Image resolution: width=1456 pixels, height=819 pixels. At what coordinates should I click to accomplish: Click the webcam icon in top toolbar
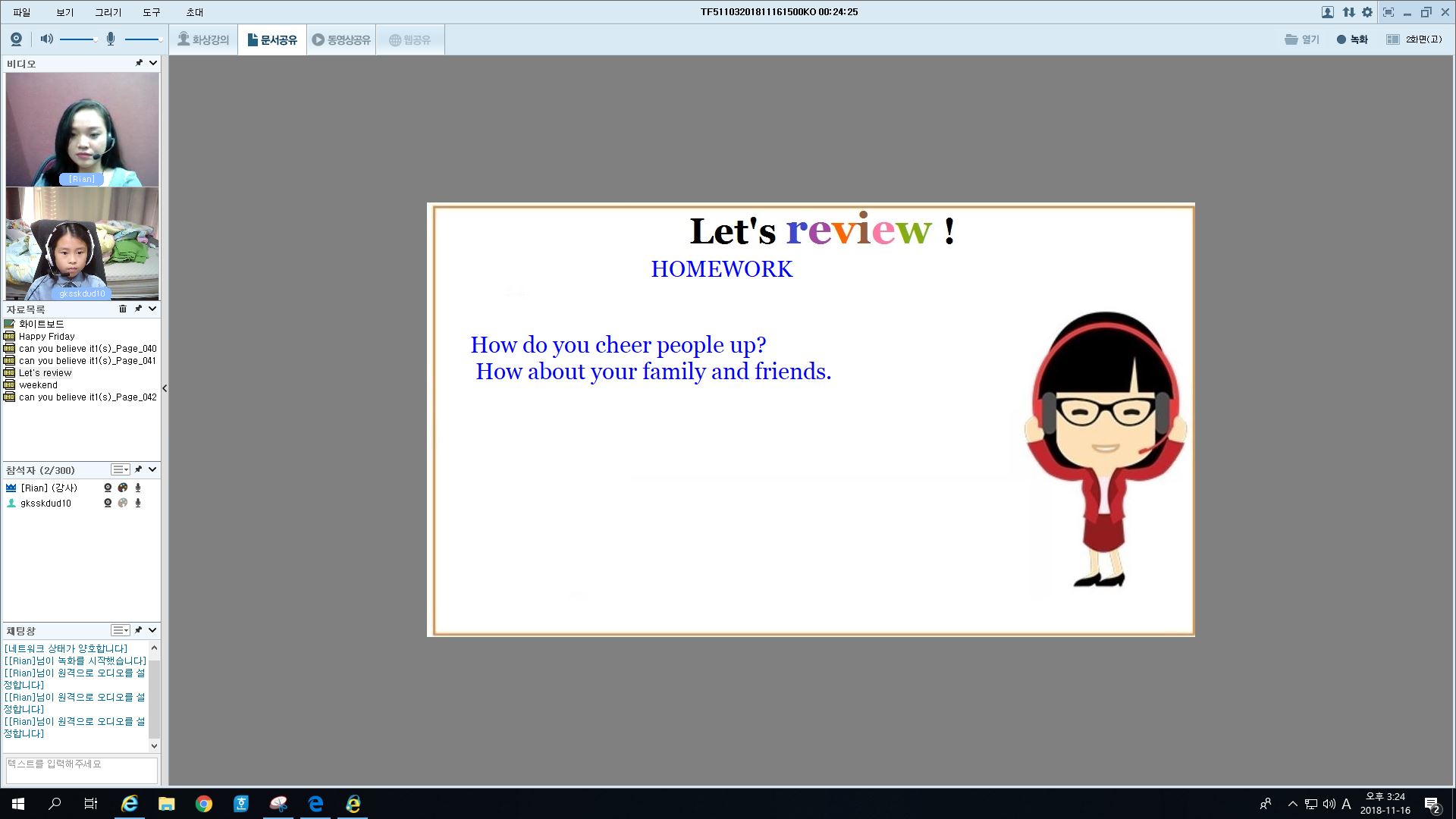[x=16, y=39]
